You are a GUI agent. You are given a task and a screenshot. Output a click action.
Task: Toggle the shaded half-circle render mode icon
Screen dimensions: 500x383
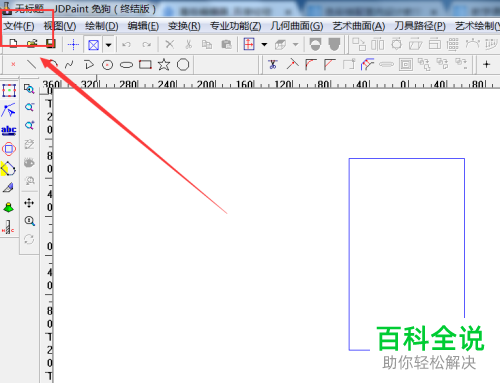point(315,44)
